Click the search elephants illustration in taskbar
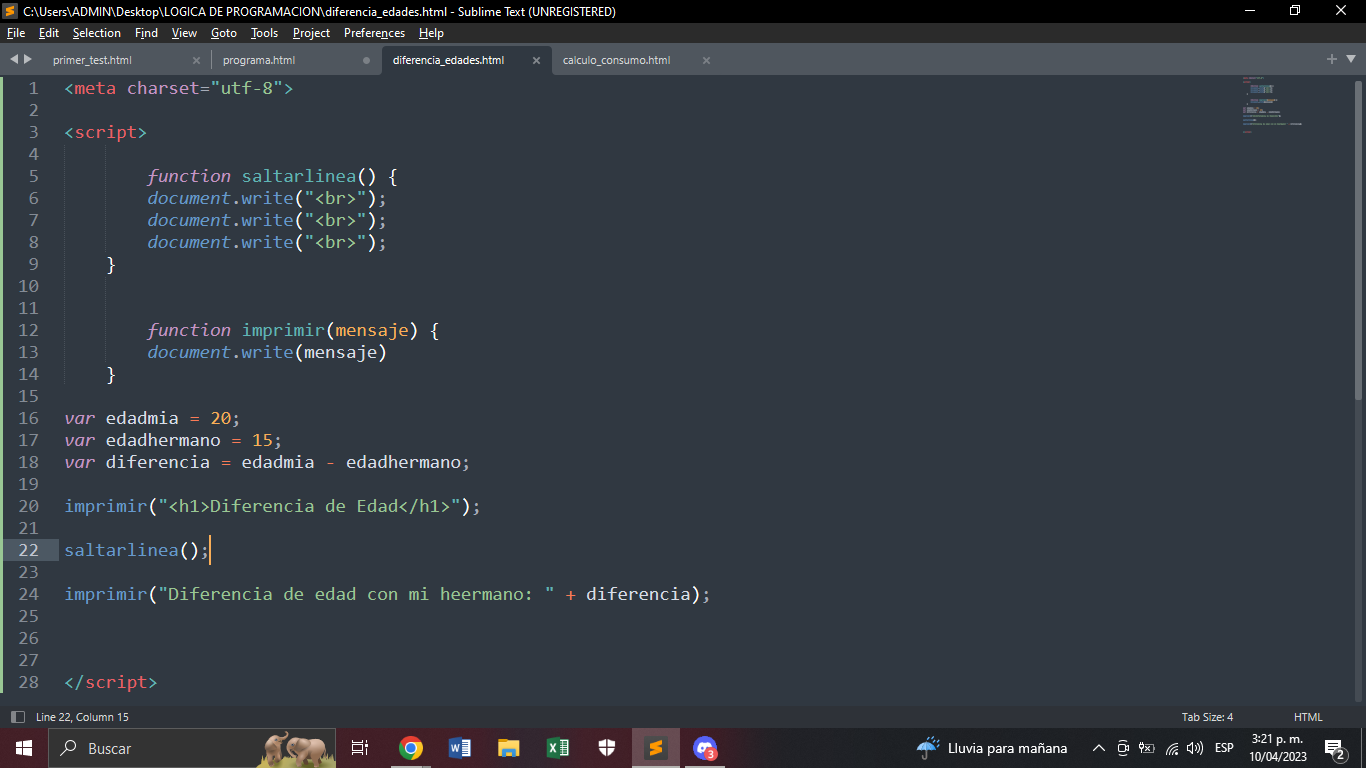The image size is (1366, 768). click(x=296, y=748)
